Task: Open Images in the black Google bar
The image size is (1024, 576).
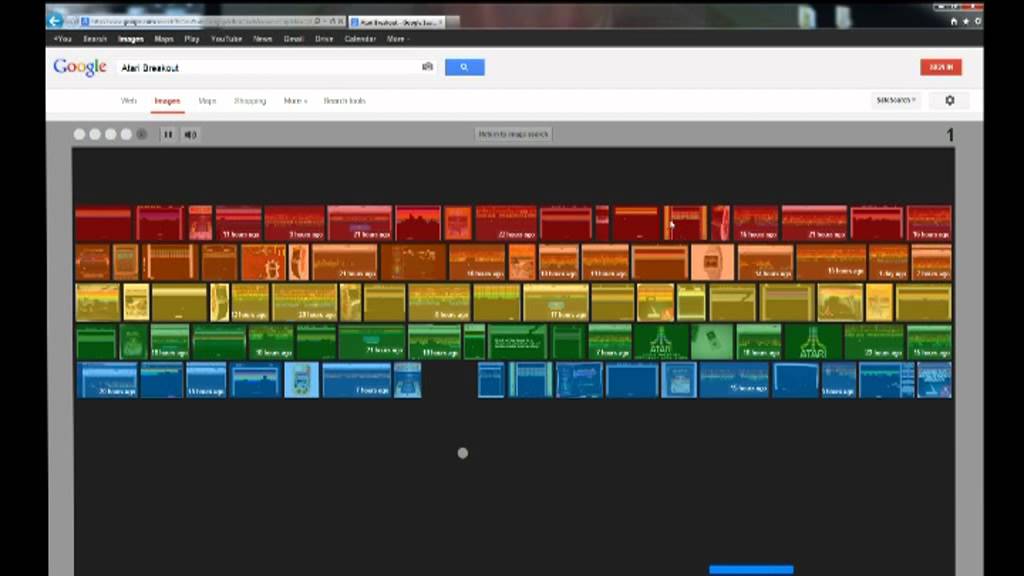Action: (131, 39)
